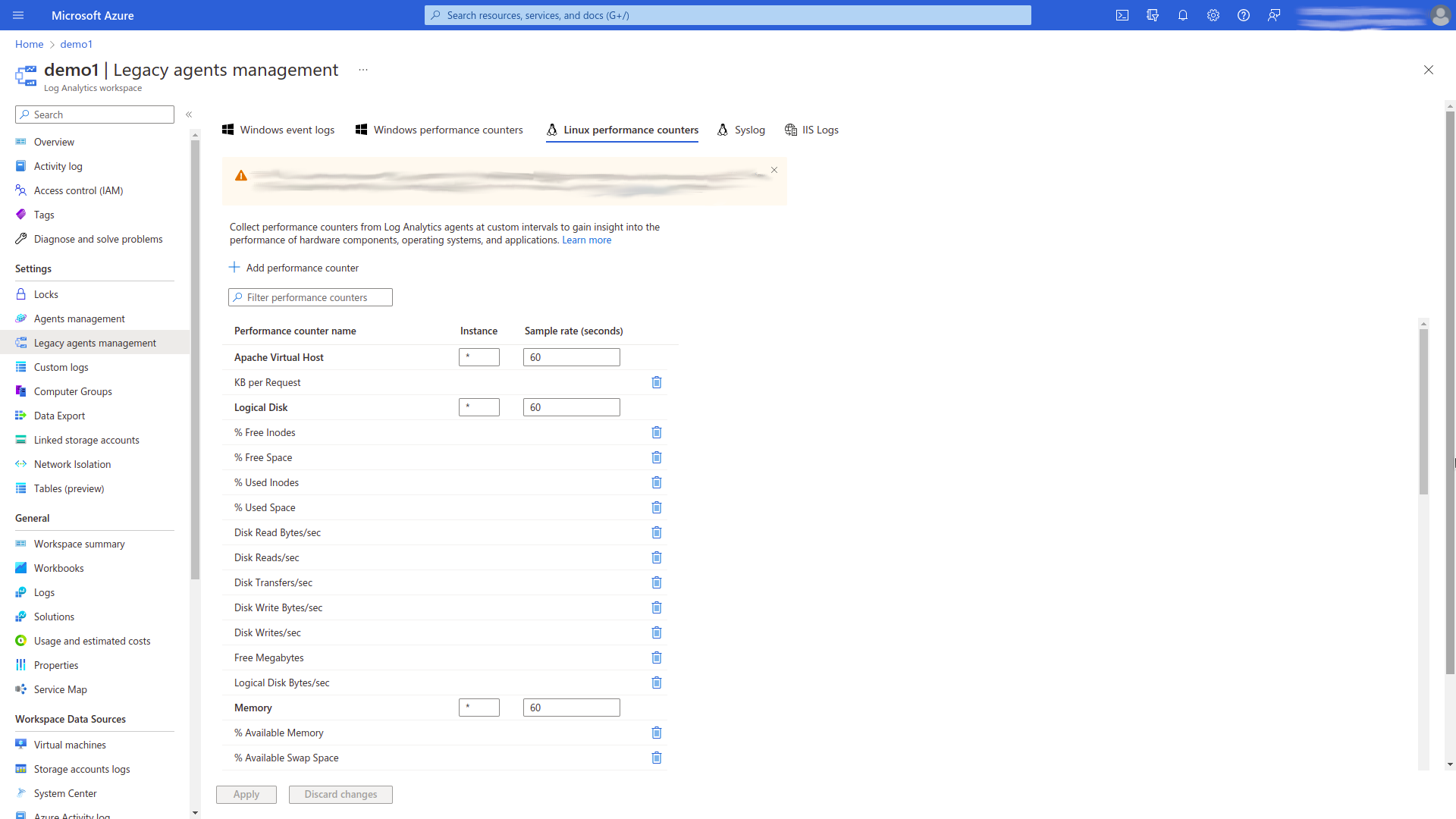This screenshot has height=819, width=1456.
Task: Open portal settings gear
Action: point(1213,15)
